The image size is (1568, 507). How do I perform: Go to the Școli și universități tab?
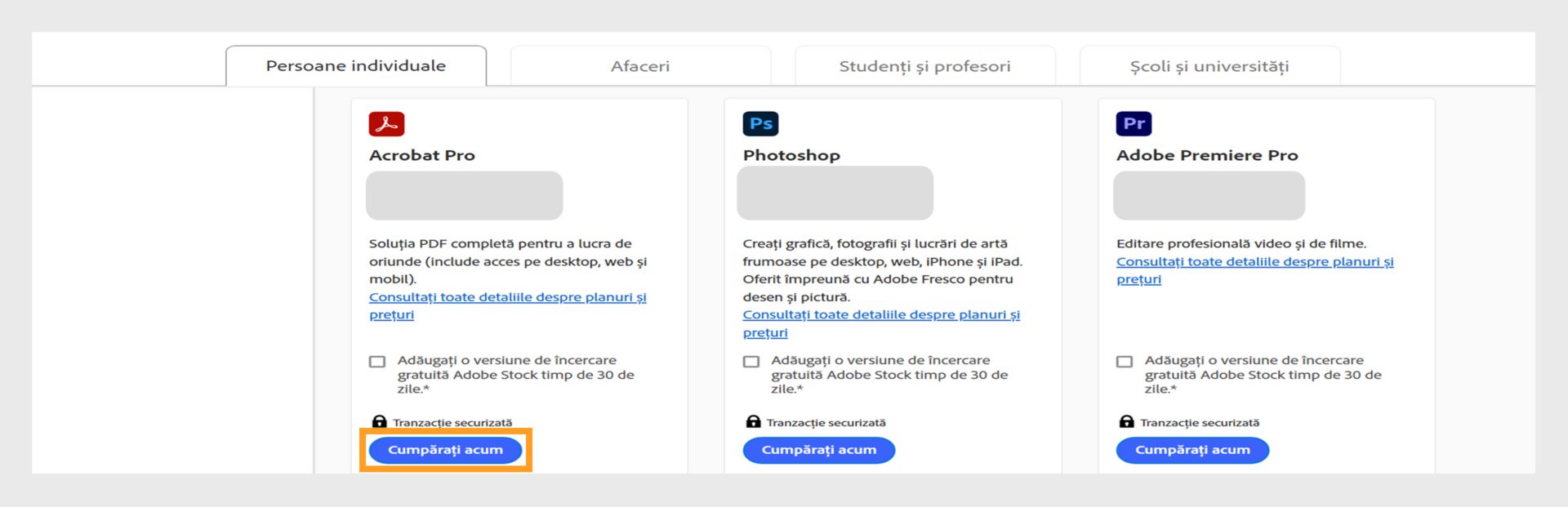point(1209,66)
